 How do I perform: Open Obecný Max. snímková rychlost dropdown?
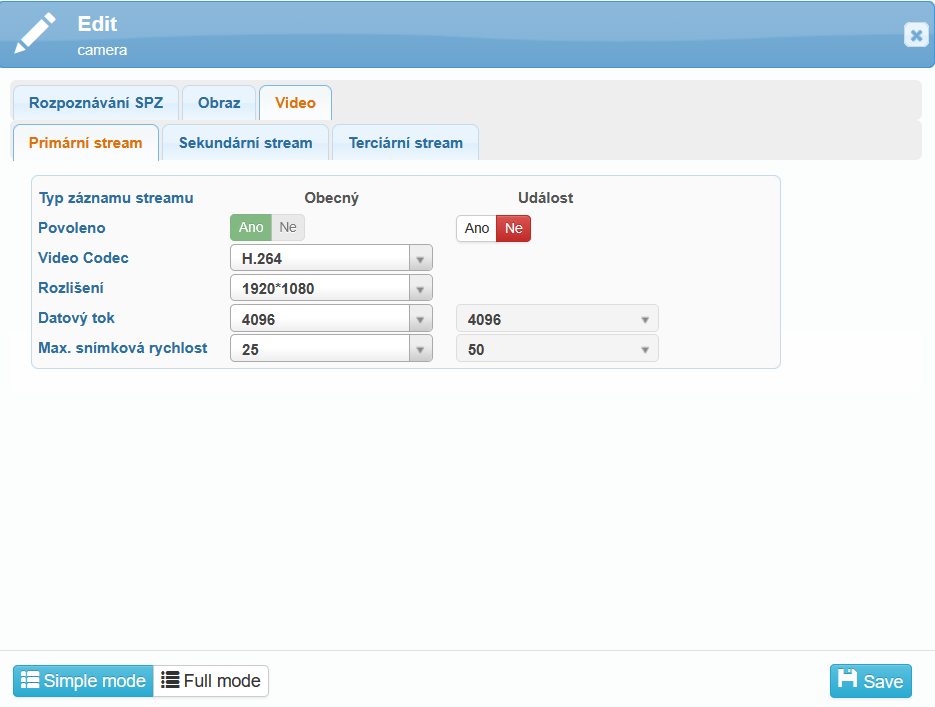click(x=421, y=350)
